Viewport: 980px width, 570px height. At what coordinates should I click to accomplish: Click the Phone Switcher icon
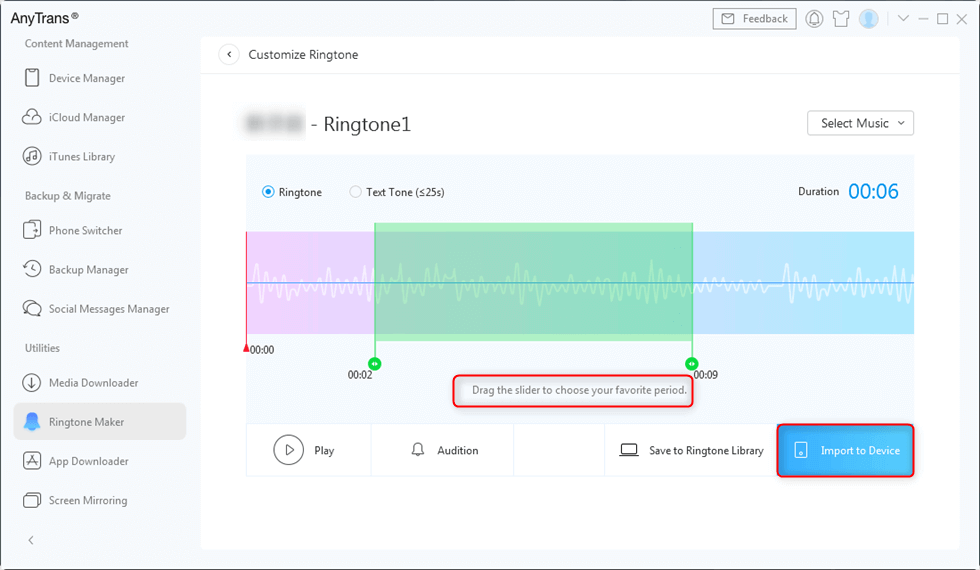[x=31, y=230]
